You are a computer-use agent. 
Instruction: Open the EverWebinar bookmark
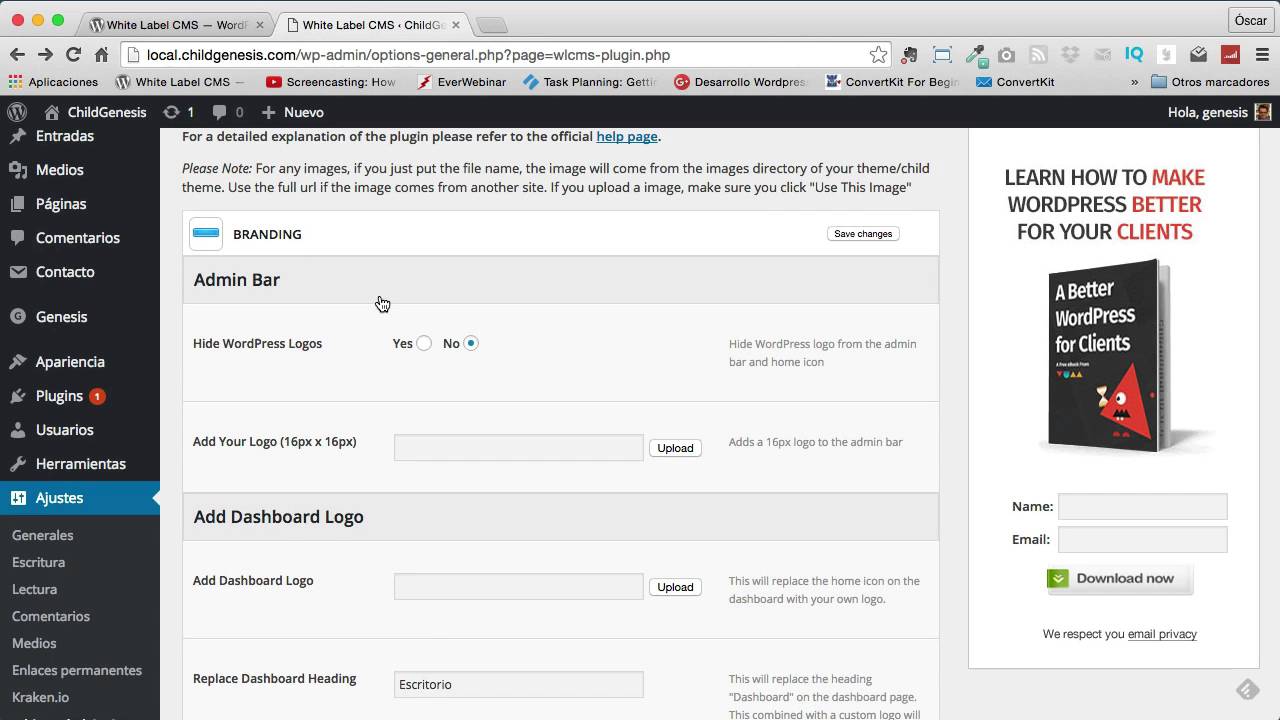tap(461, 82)
